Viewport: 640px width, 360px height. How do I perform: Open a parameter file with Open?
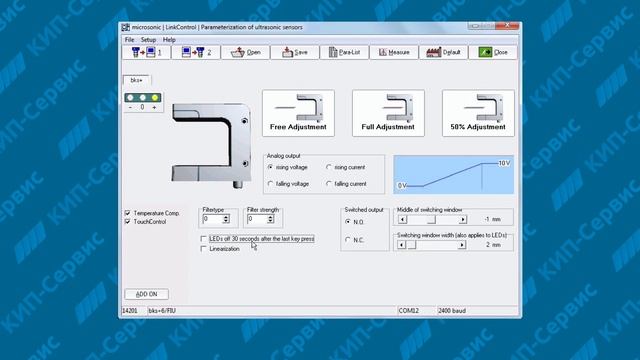coord(246,52)
